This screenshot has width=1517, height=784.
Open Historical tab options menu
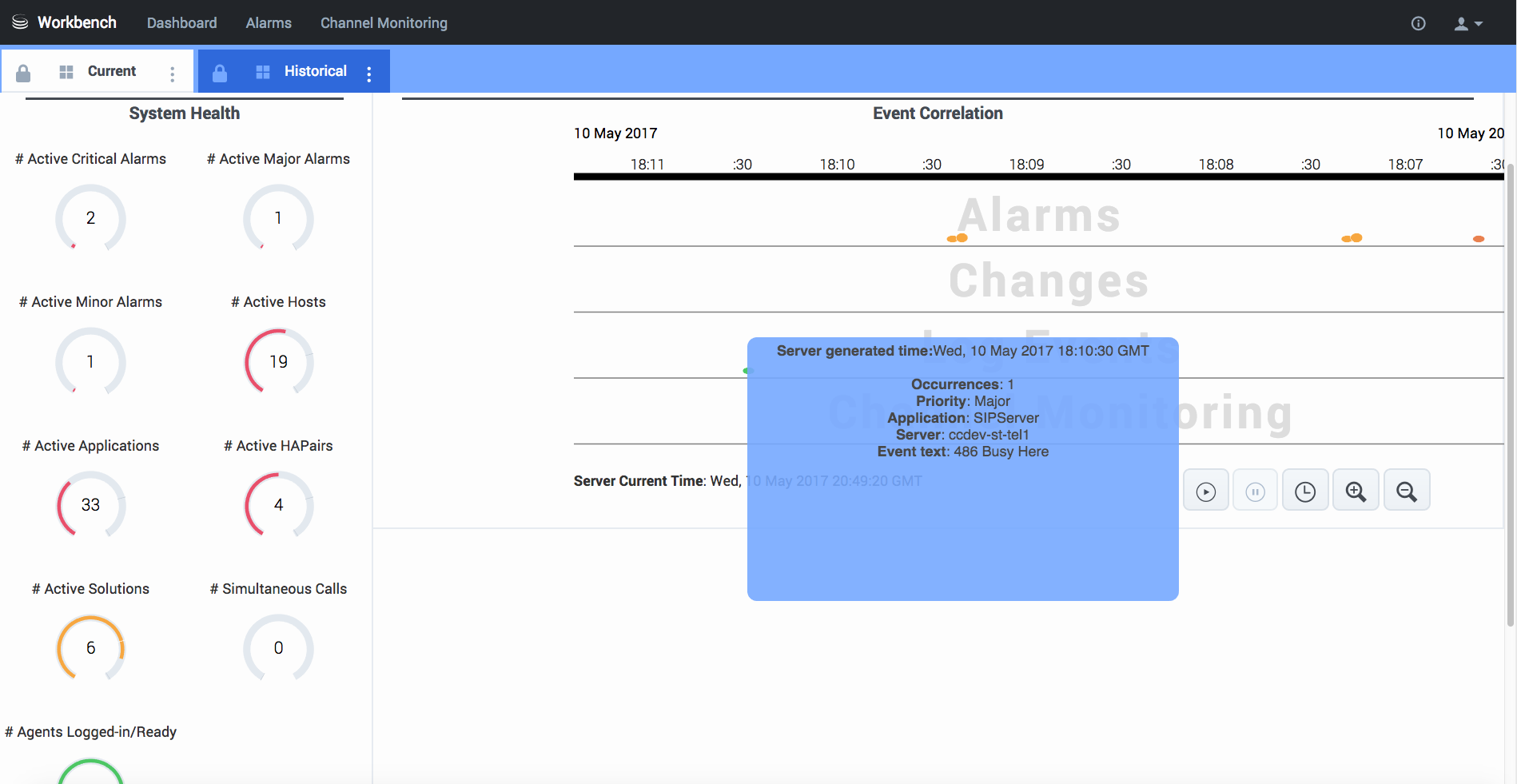pyautogui.click(x=368, y=74)
